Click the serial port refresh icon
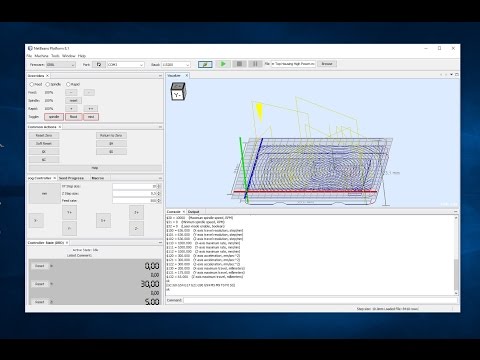 point(99,64)
